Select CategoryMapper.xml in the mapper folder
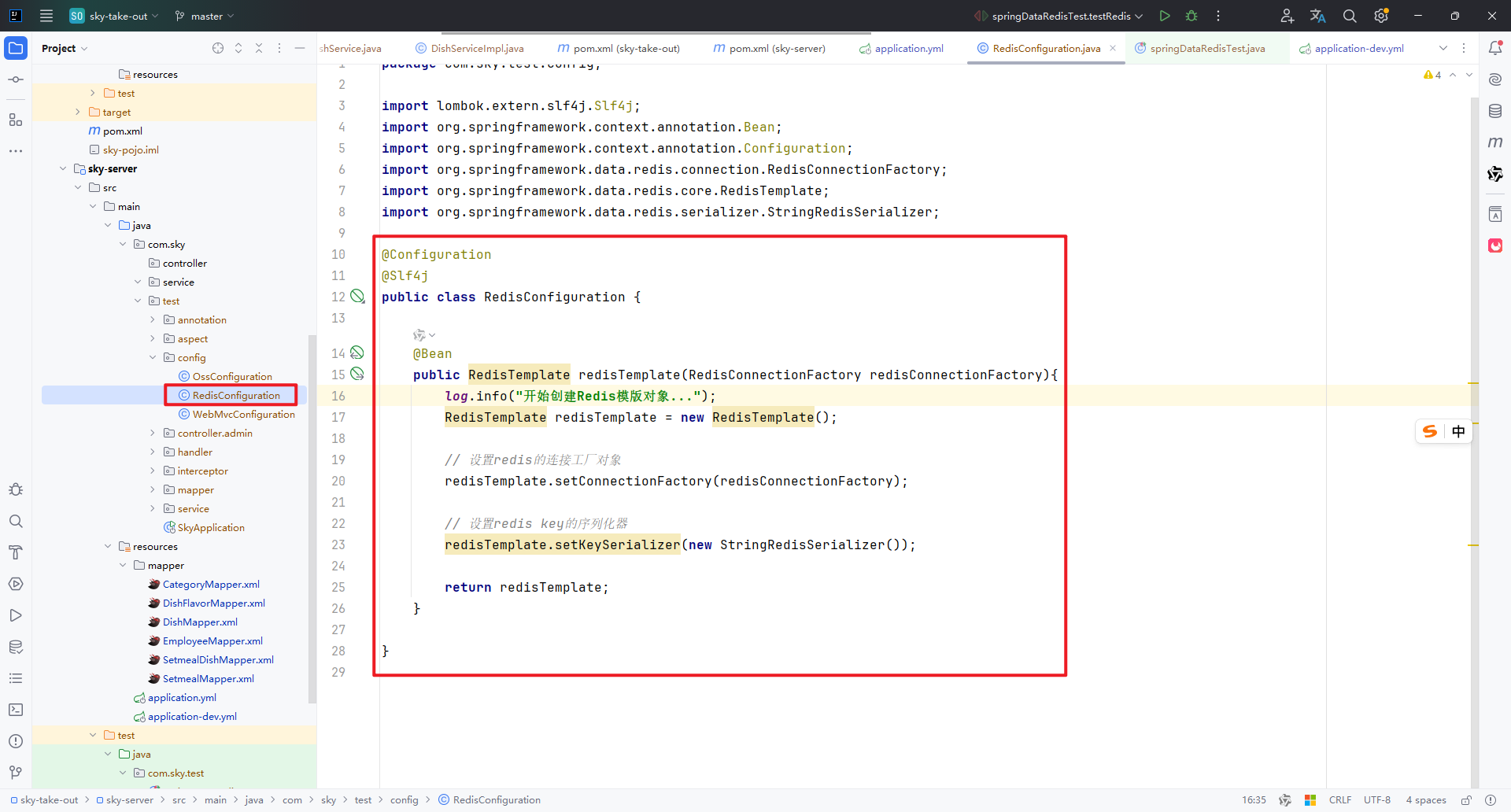This screenshot has width=1511, height=812. [211, 584]
